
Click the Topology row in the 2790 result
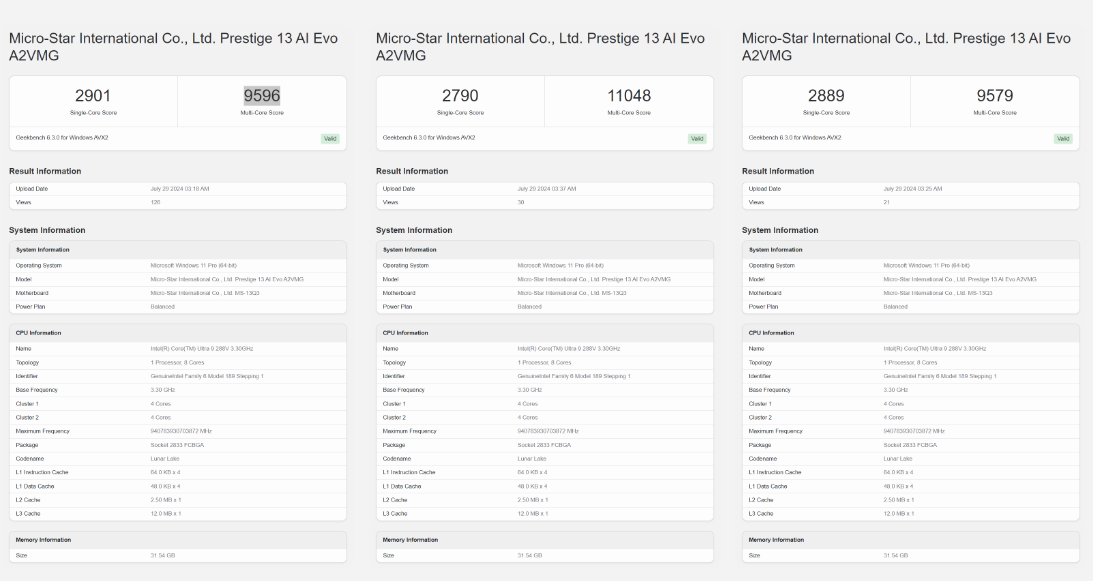point(544,363)
